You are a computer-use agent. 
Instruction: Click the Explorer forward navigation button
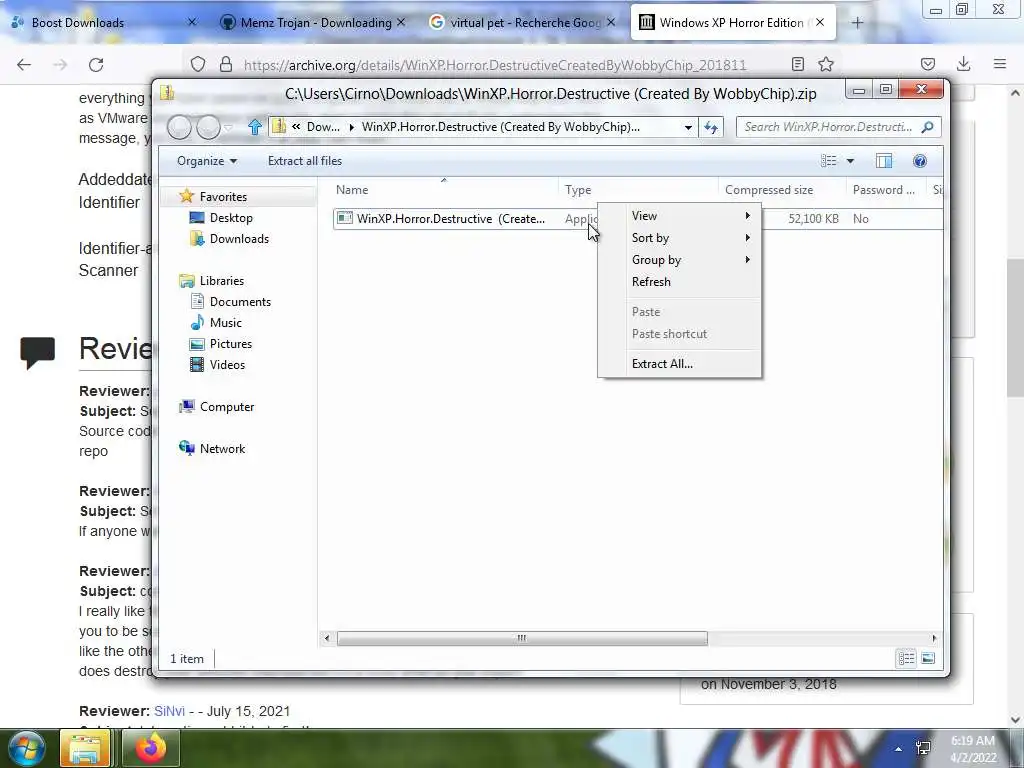click(208, 127)
